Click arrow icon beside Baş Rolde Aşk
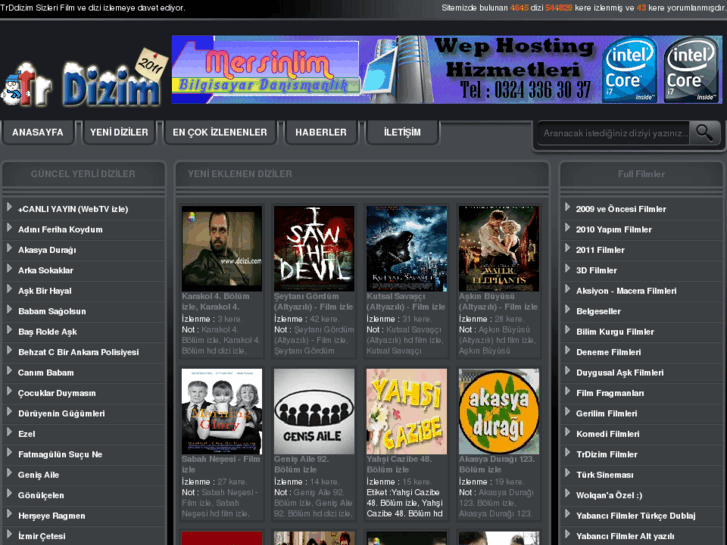Viewport: 727px width, 545px height. [x=9, y=330]
